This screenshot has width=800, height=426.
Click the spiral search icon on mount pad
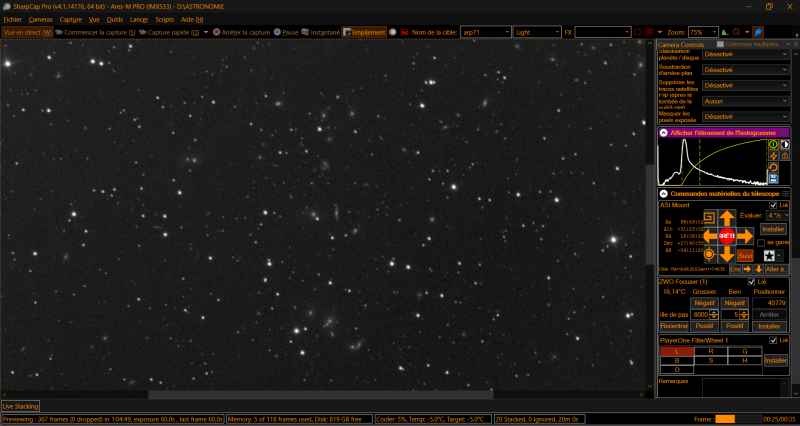coord(709,218)
